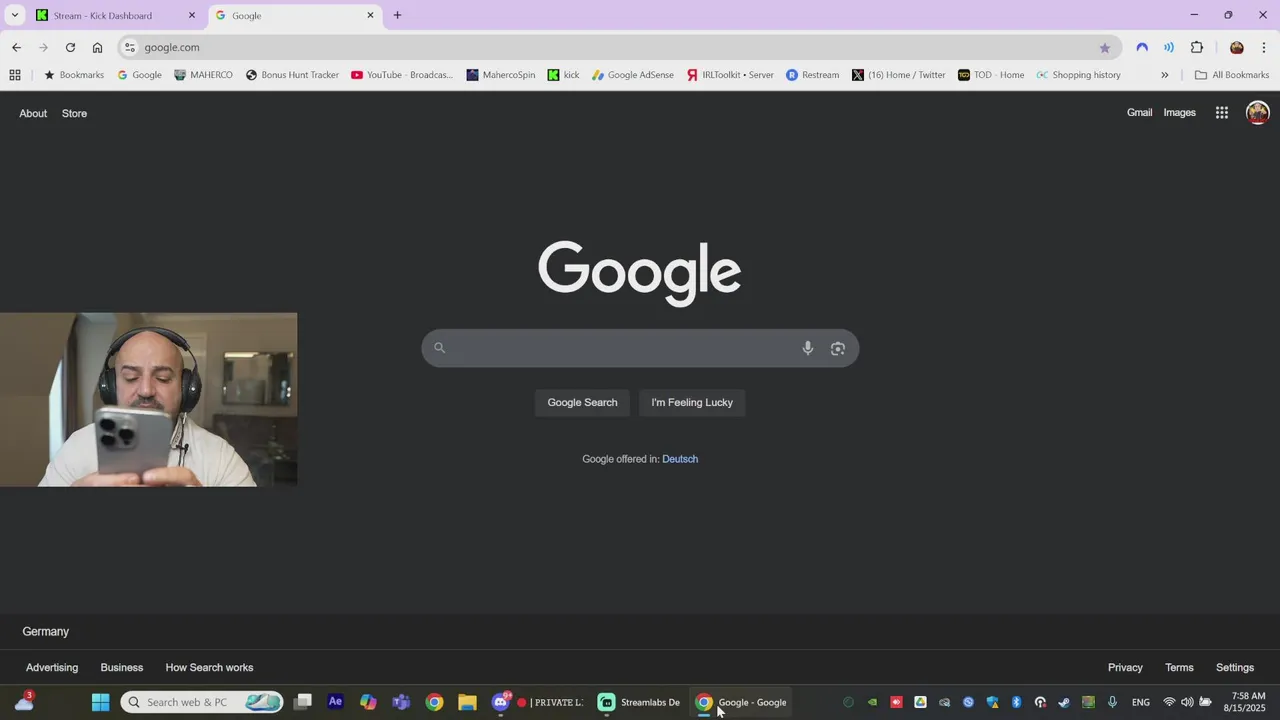The height and width of the screenshot is (720, 1280).
Task: Open How Search works link
Action: pyautogui.click(x=209, y=668)
